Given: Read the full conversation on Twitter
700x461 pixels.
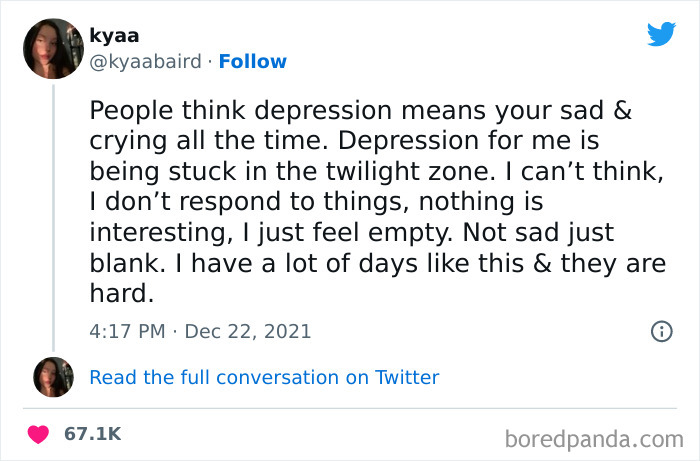Looking at the screenshot, I should (264, 377).
